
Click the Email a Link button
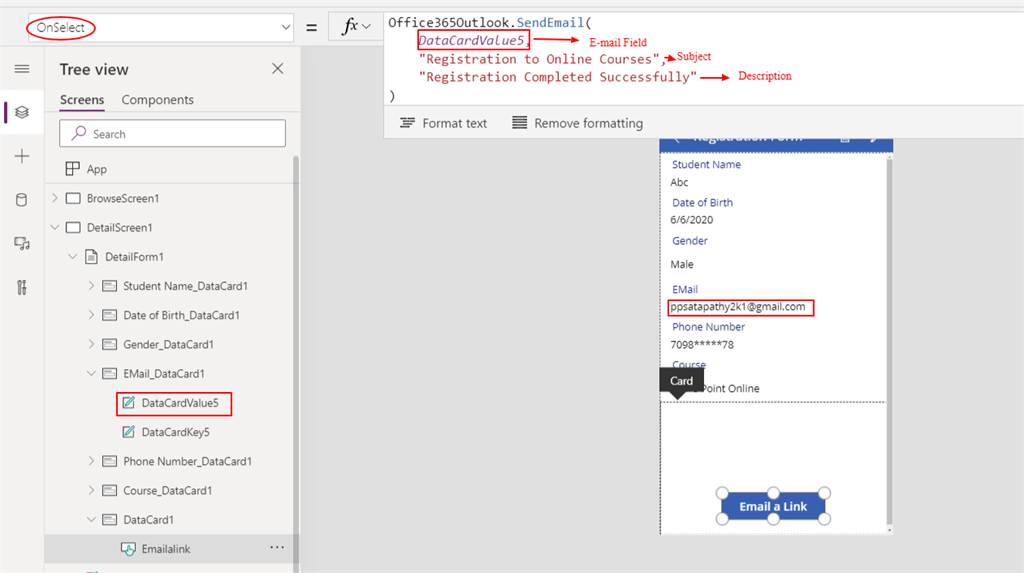tap(773, 506)
